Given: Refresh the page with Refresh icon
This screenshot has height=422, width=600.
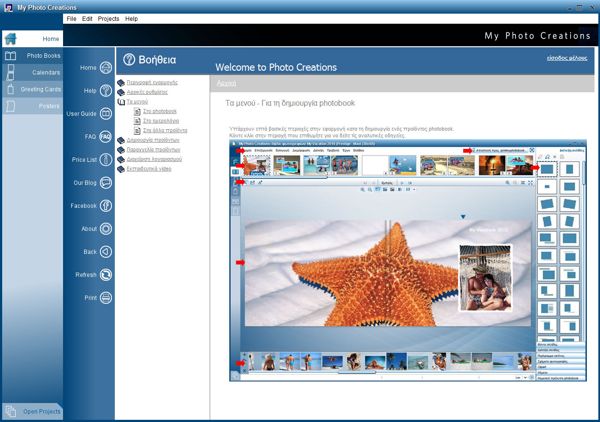Looking at the screenshot, I should [106, 274].
